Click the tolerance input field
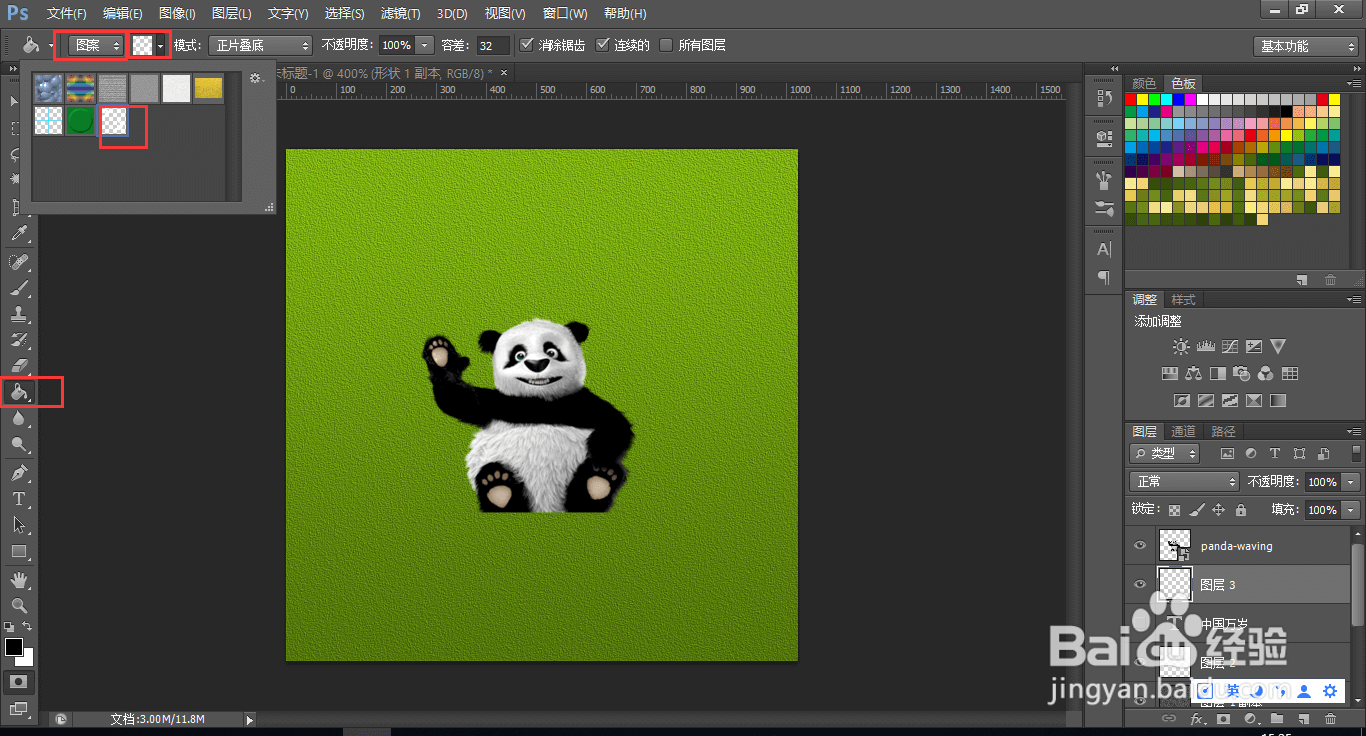 (493, 46)
